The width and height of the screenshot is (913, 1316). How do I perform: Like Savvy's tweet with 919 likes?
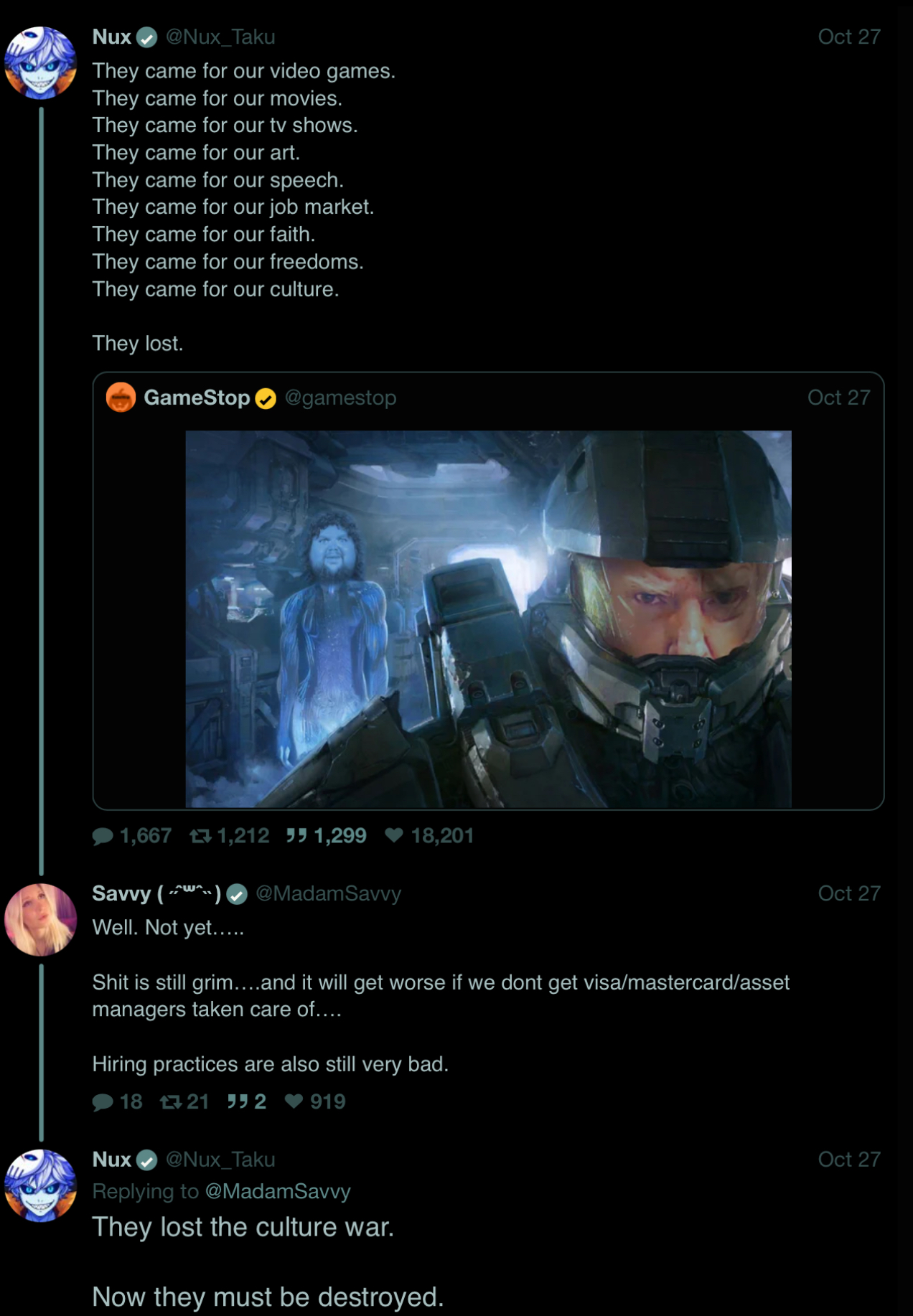[294, 1102]
